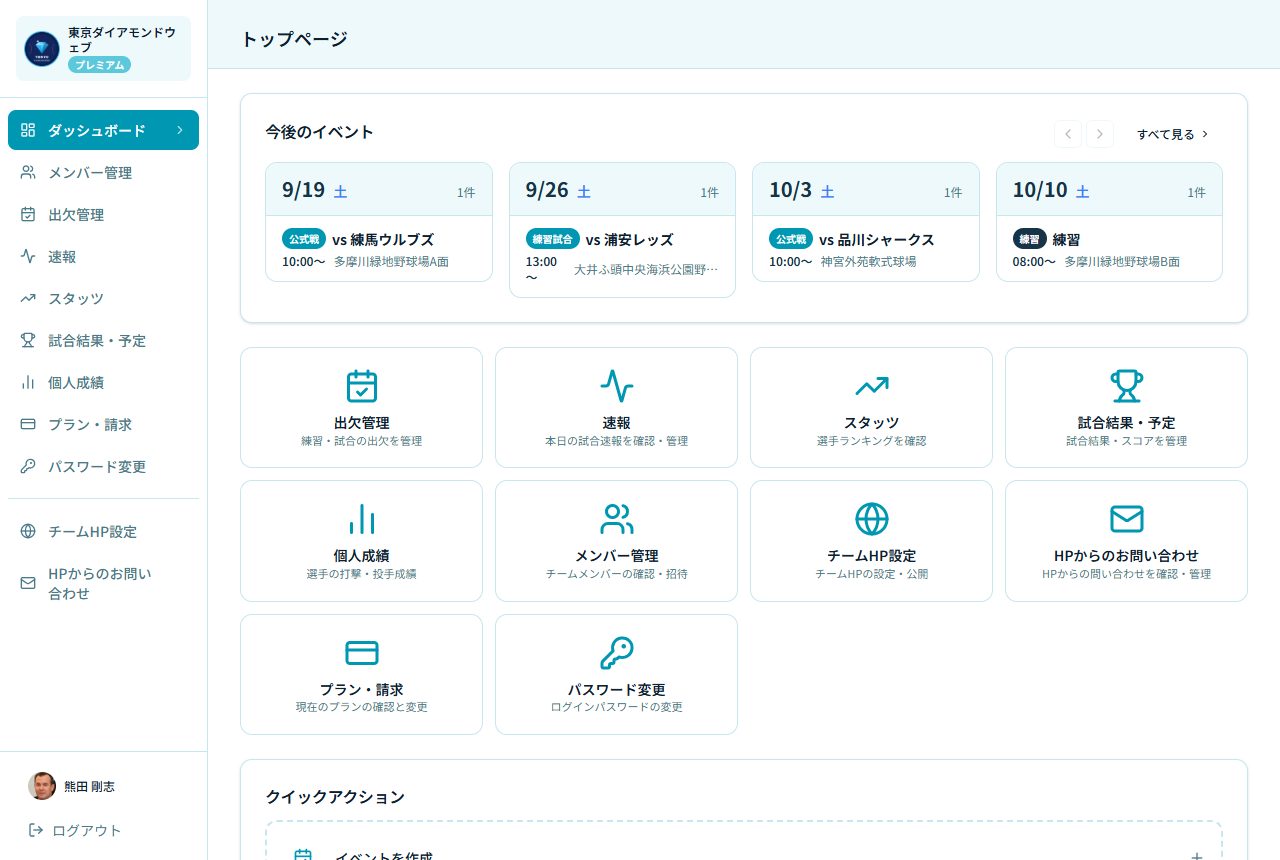This screenshot has width=1280, height=860.
Task: Open 速報 in the sidebar menu
Action: click(x=104, y=257)
